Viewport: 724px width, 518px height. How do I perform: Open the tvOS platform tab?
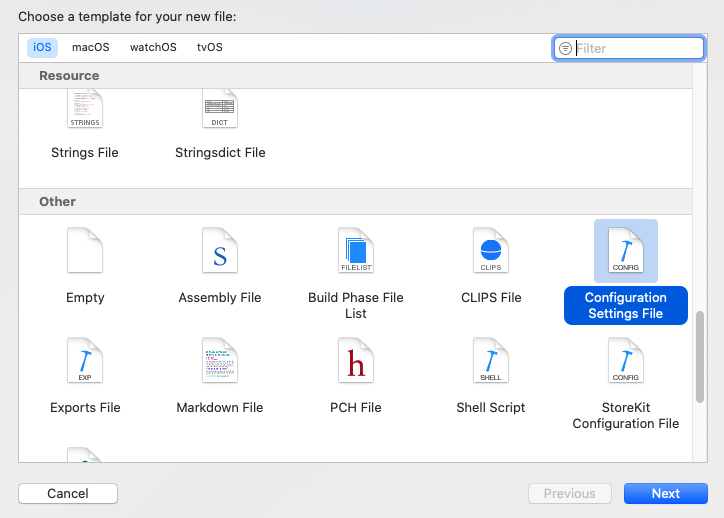pyautogui.click(x=210, y=47)
